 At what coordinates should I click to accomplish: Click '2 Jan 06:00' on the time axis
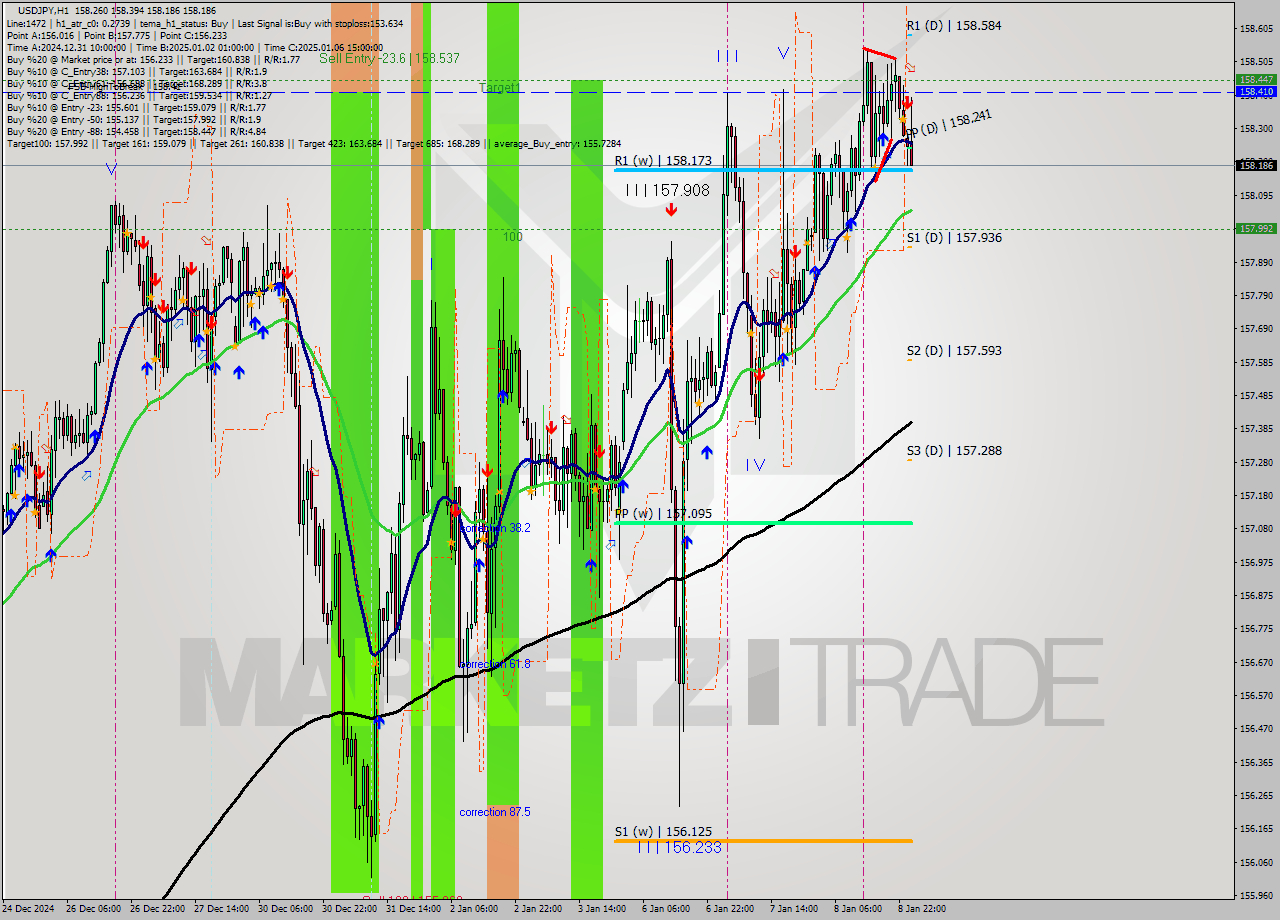474,909
